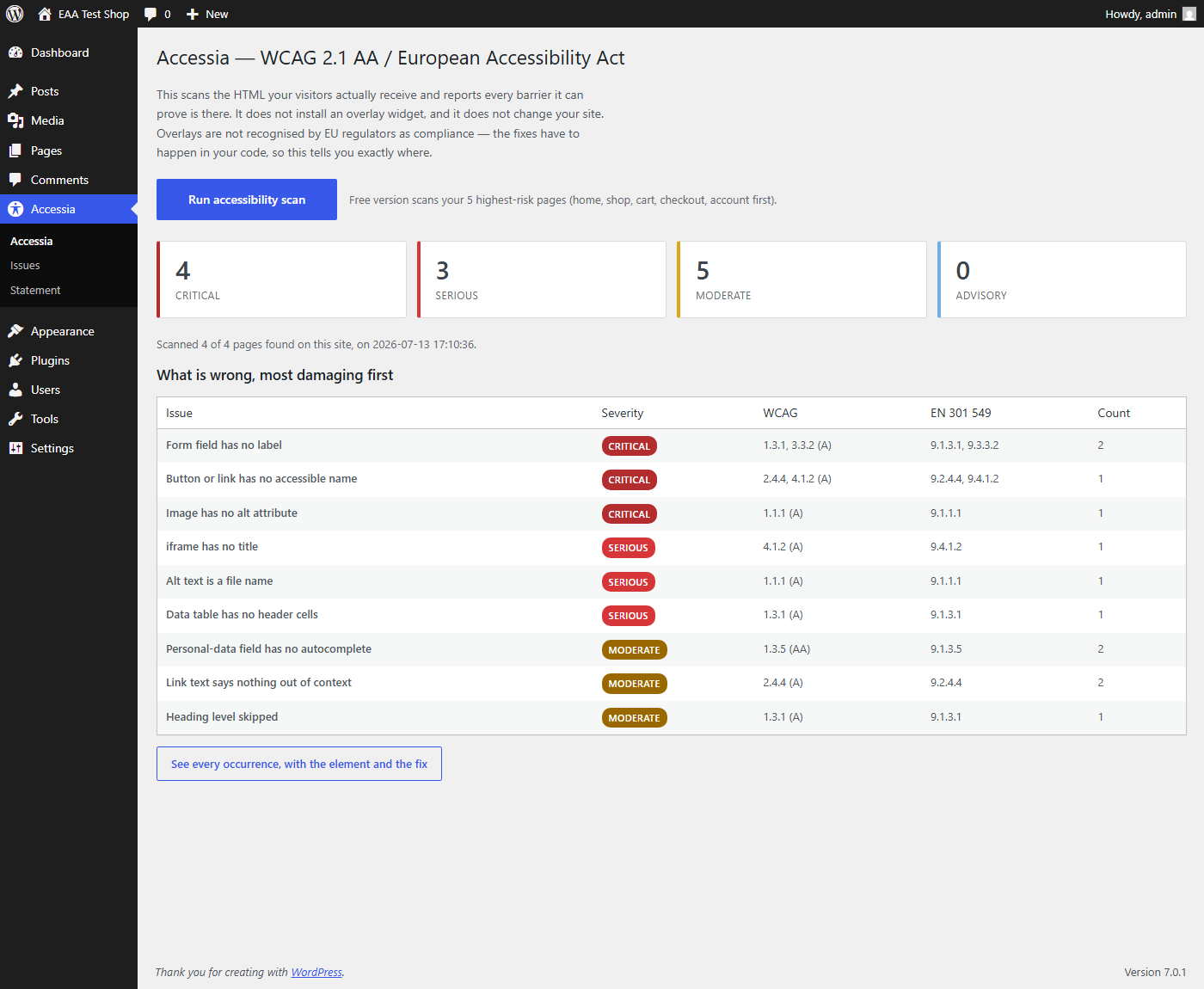
Task: Open the Issues submenu entry
Action: tap(25, 266)
